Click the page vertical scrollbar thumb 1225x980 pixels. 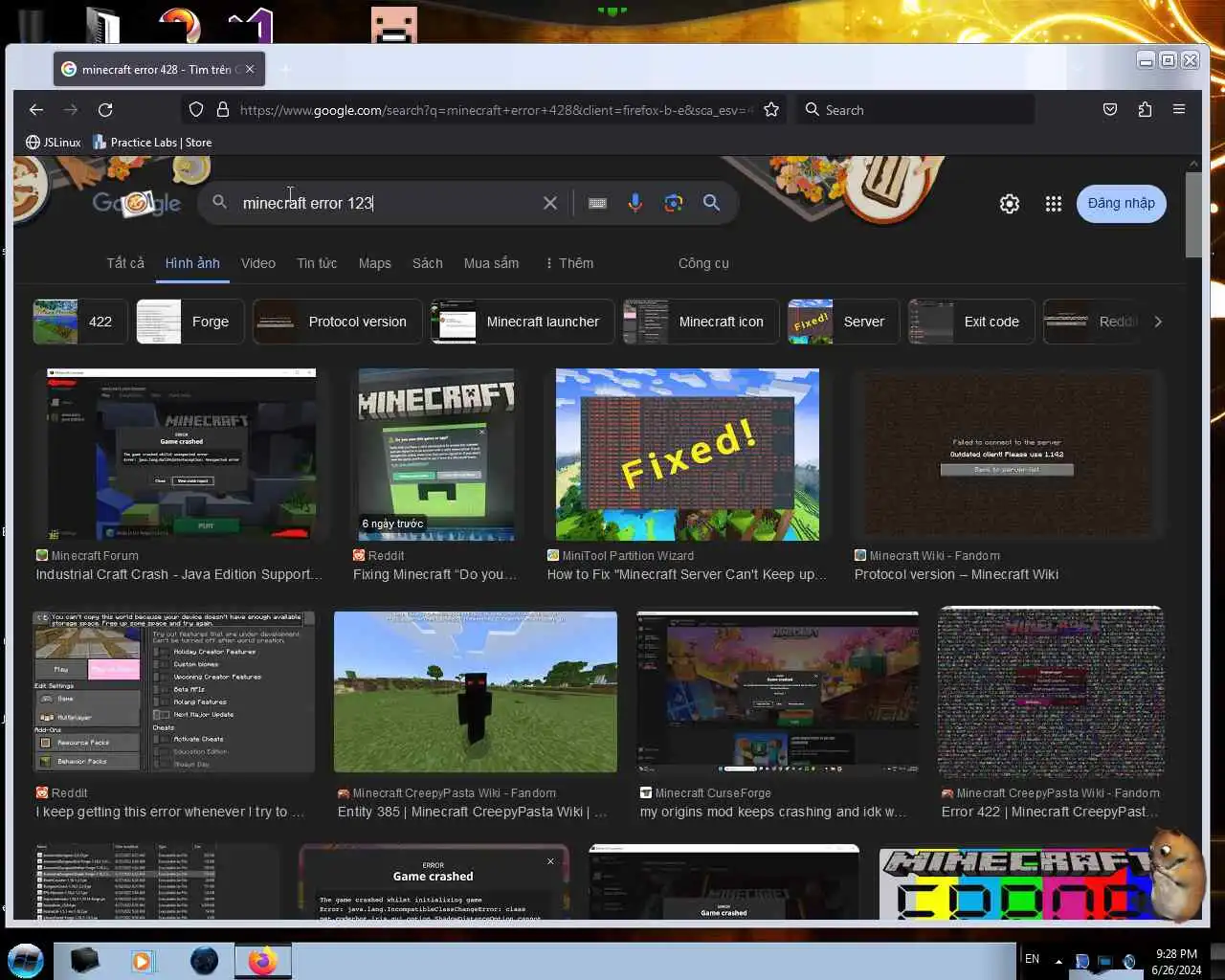[1193, 215]
